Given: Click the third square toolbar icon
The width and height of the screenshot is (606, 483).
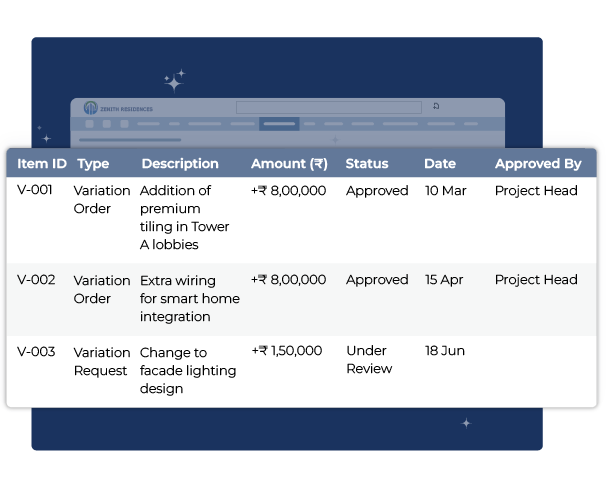Looking at the screenshot, I should coord(124,124).
